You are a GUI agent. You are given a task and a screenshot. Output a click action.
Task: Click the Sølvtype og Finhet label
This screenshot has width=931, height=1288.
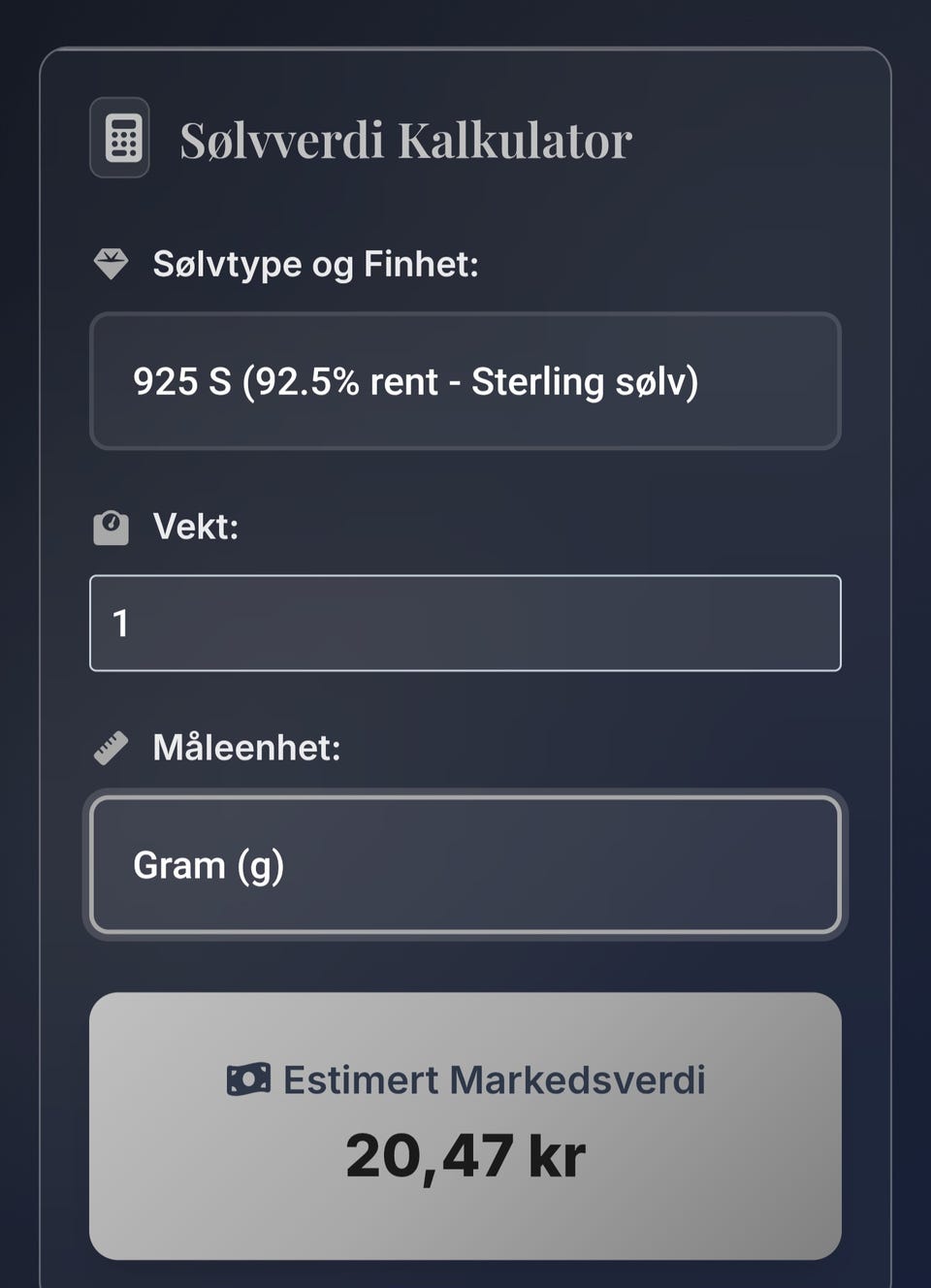(315, 264)
